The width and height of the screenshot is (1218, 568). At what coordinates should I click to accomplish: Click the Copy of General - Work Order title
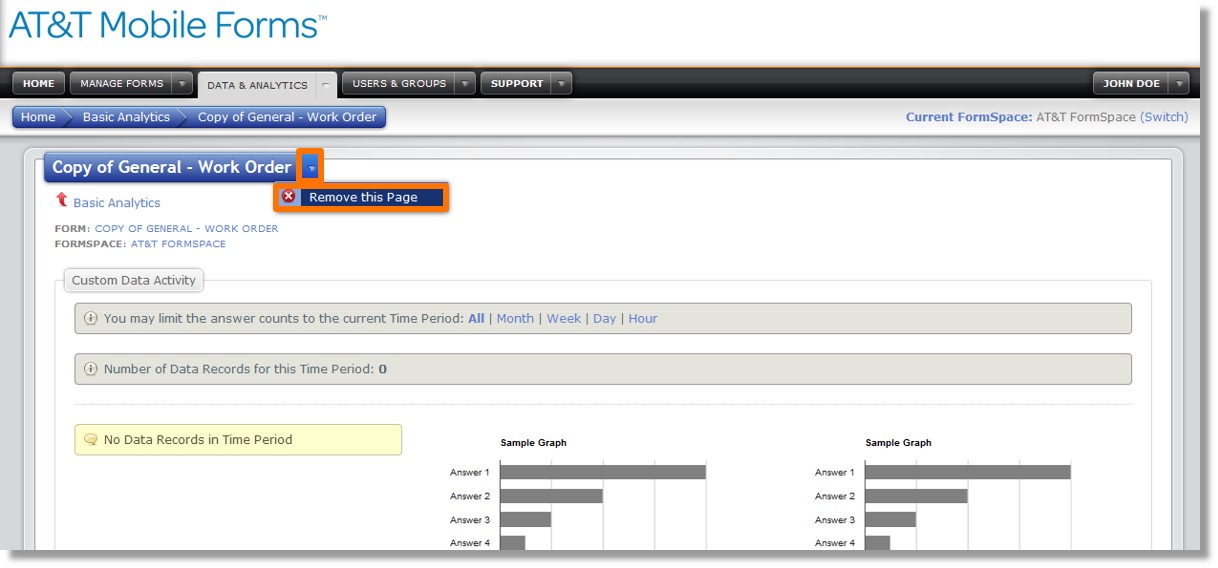coord(172,167)
